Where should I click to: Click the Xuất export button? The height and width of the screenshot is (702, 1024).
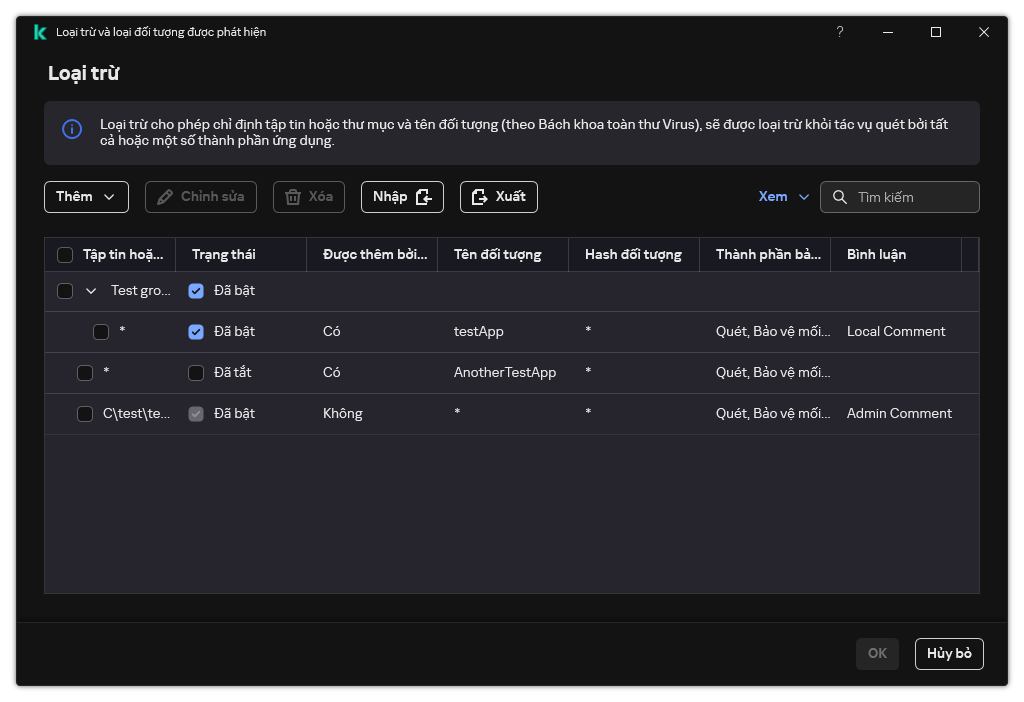(498, 197)
